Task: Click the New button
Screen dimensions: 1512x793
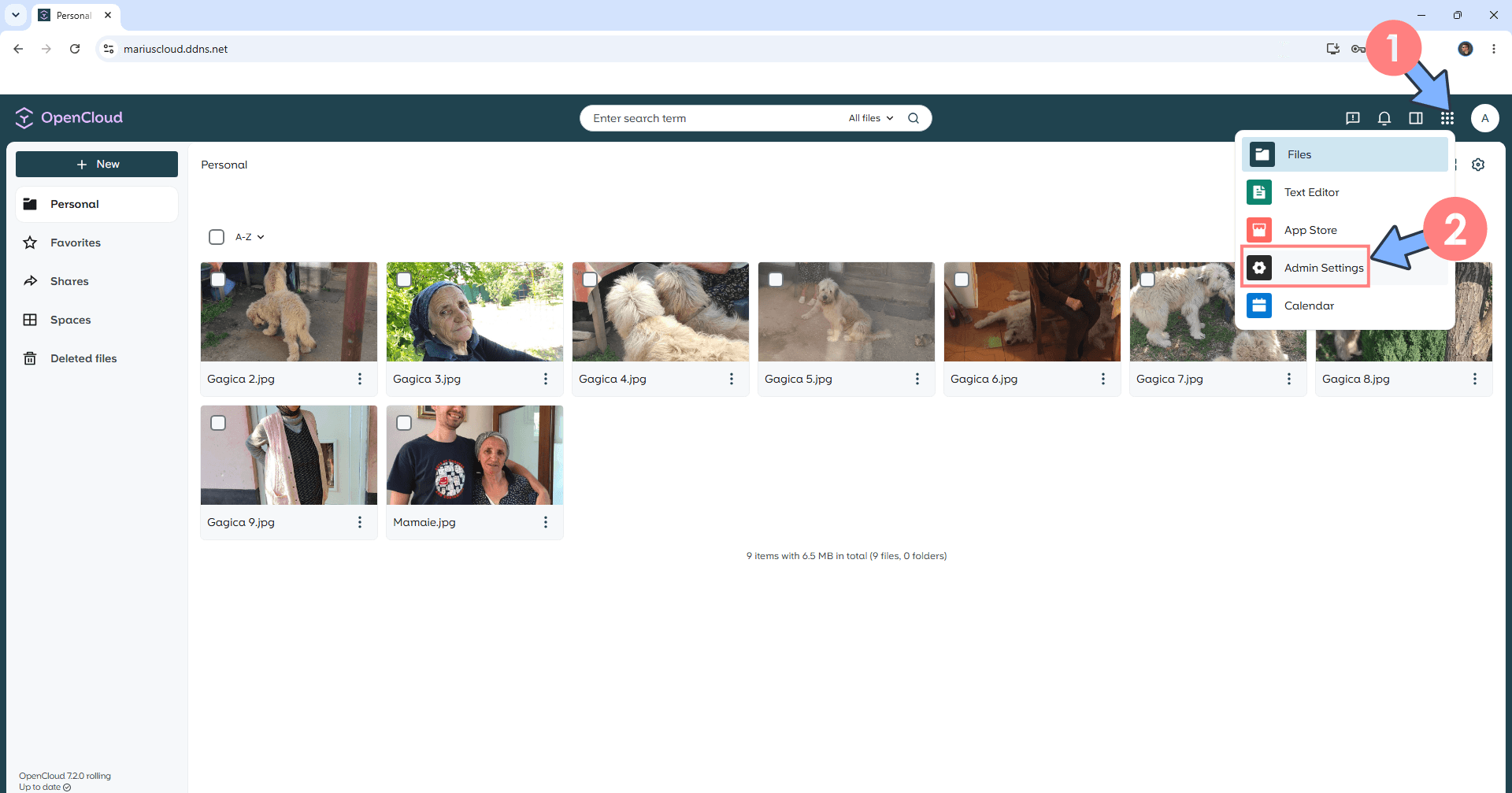Action: coord(97,164)
